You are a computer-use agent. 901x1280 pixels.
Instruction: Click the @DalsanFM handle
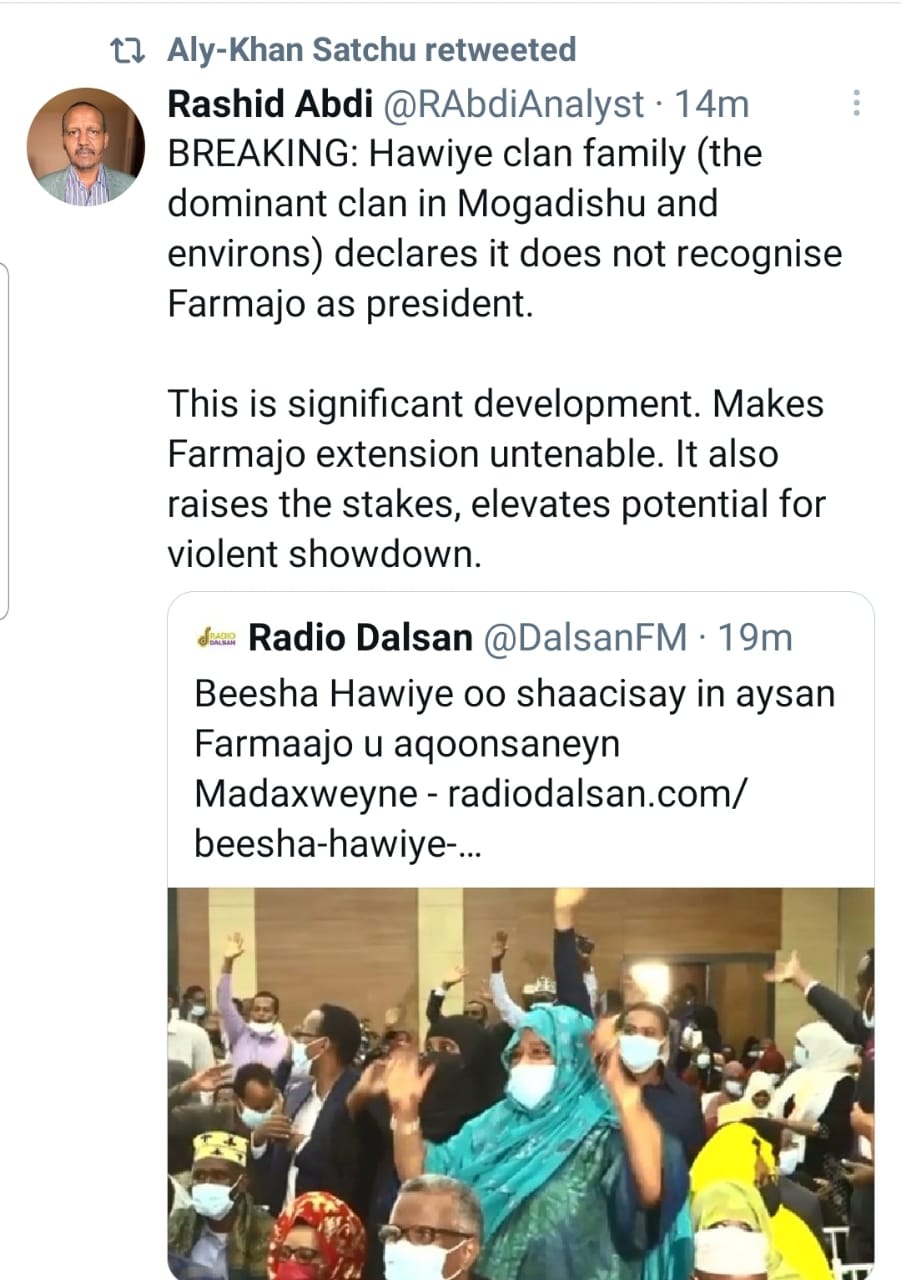585,638
